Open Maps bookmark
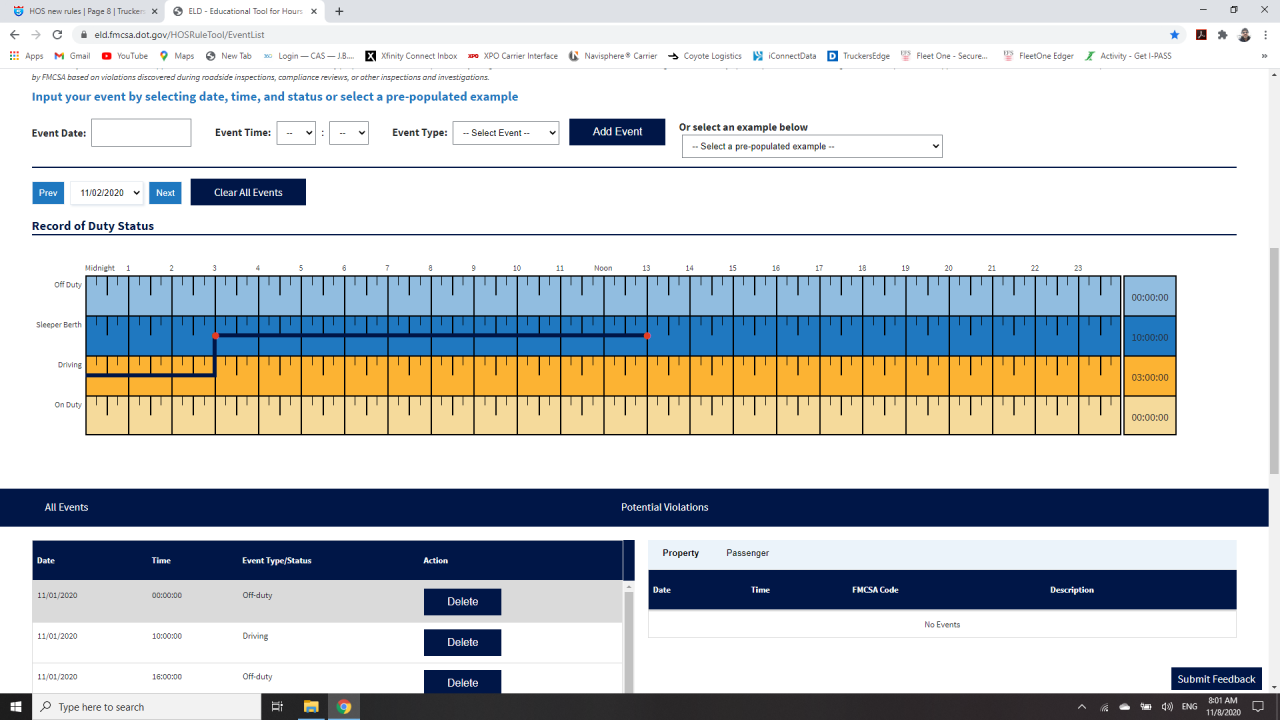This screenshot has height=720, width=1280. (177, 56)
